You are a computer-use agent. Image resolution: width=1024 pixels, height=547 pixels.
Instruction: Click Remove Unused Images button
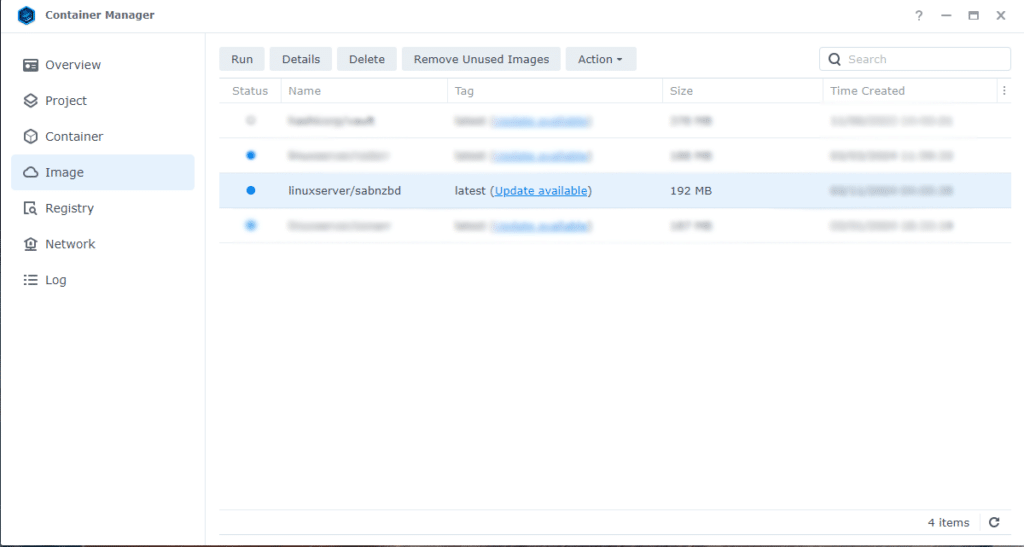(x=481, y=59)
